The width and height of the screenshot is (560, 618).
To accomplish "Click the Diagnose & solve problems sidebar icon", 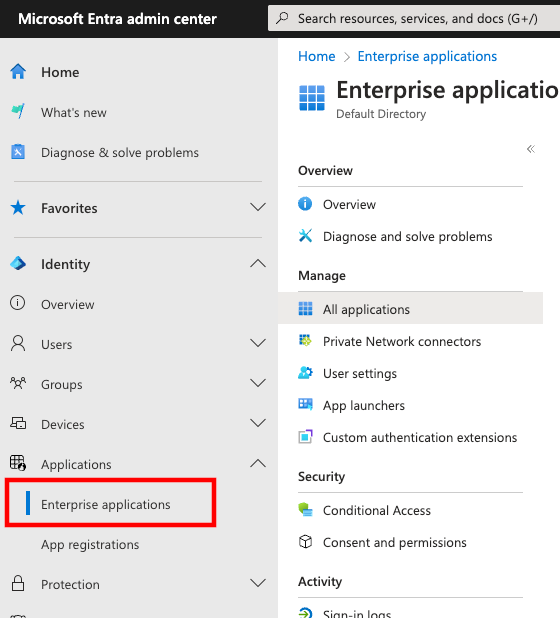I will [18, 152].
